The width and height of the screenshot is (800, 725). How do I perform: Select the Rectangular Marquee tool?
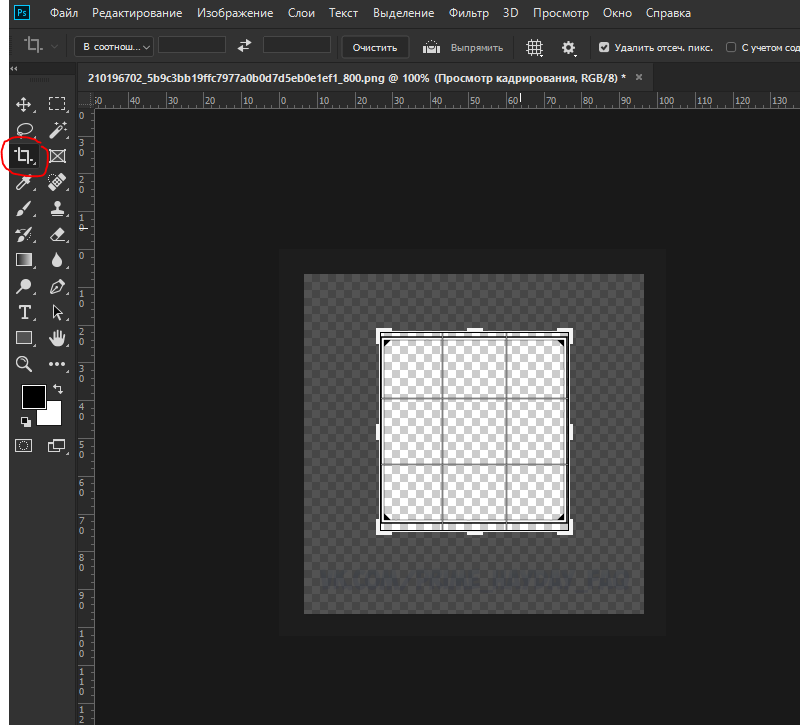(57, 104)
